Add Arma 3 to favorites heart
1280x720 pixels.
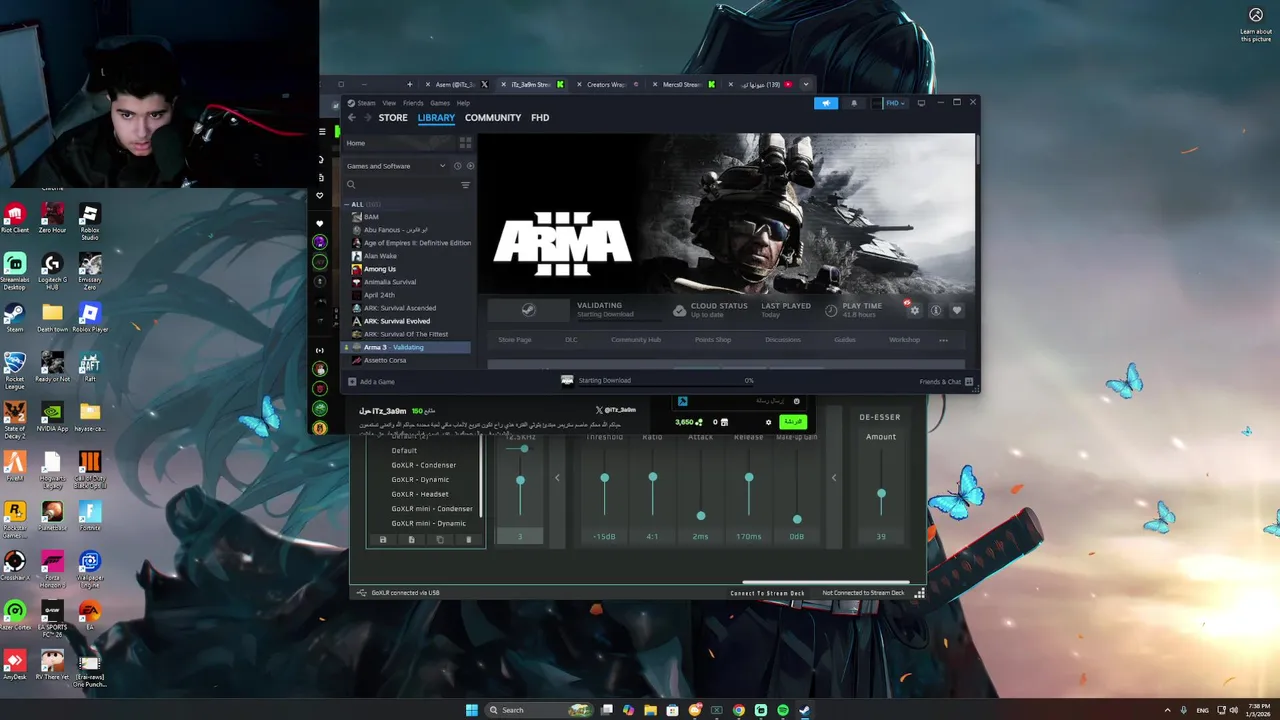pos(957,310)
